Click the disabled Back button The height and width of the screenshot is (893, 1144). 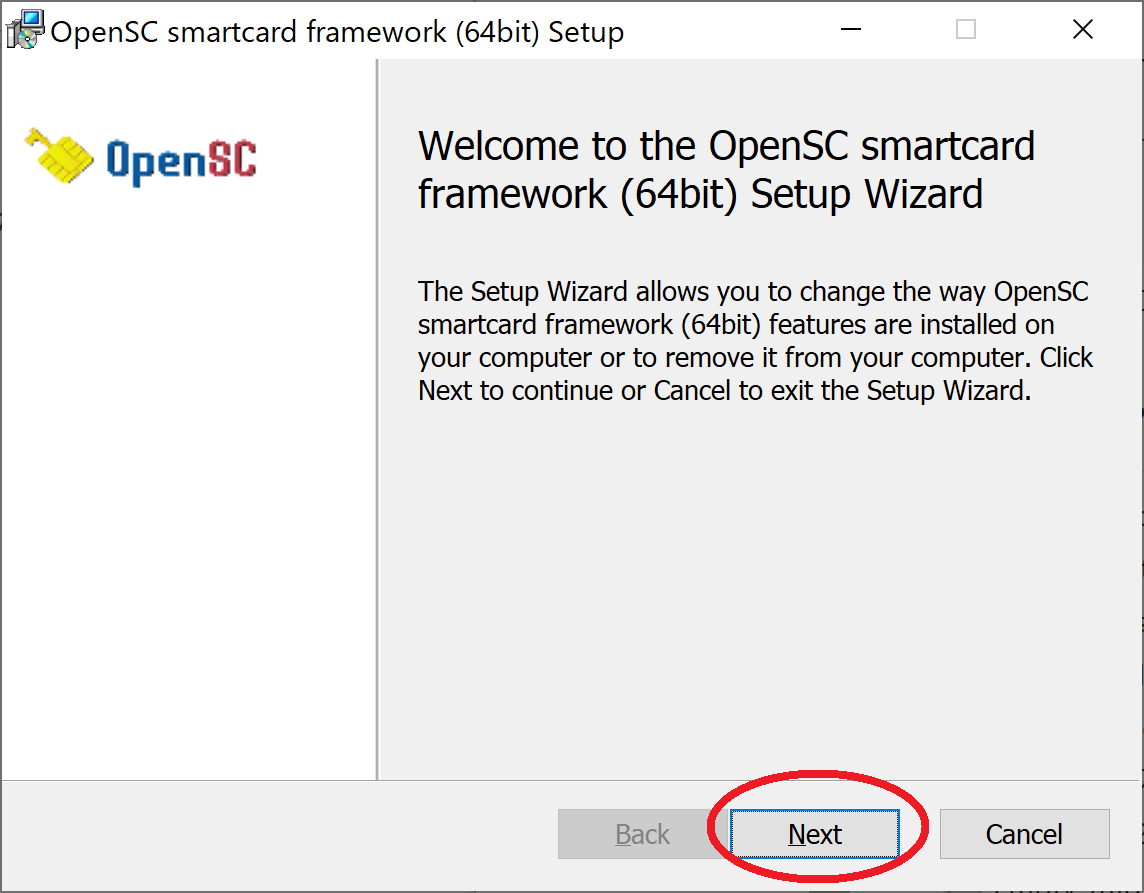click(641, 834)
